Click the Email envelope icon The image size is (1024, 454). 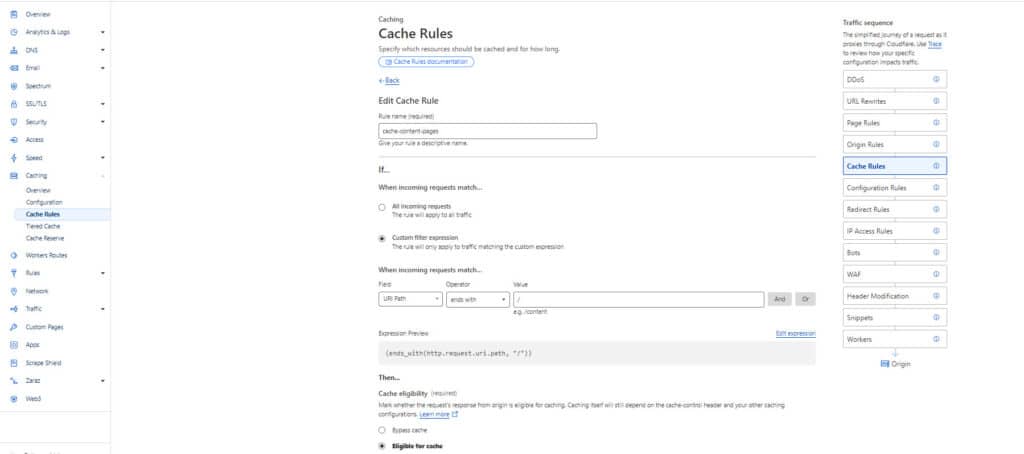(x=14, y=68)
